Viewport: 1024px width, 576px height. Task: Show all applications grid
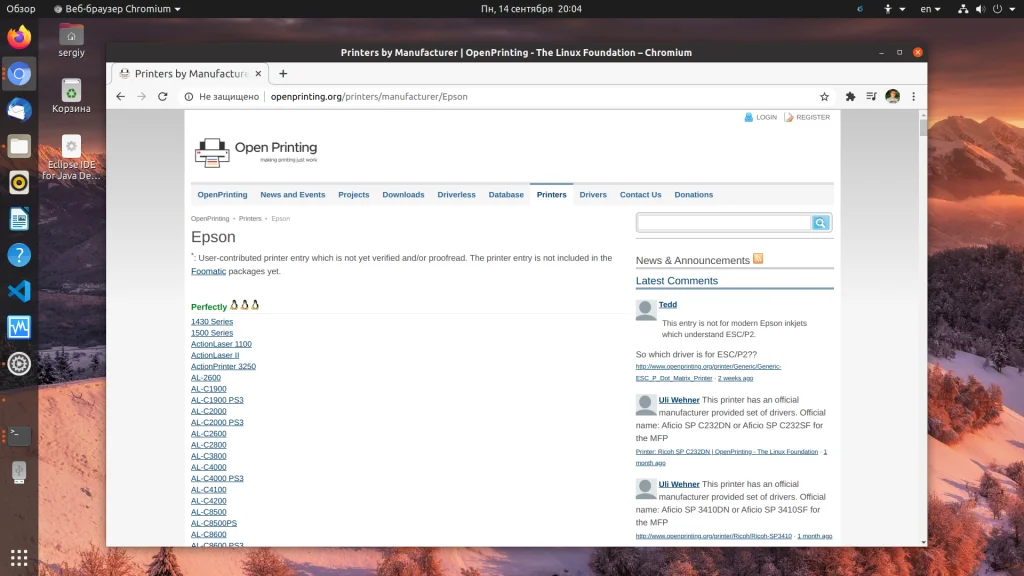point(19,557)
